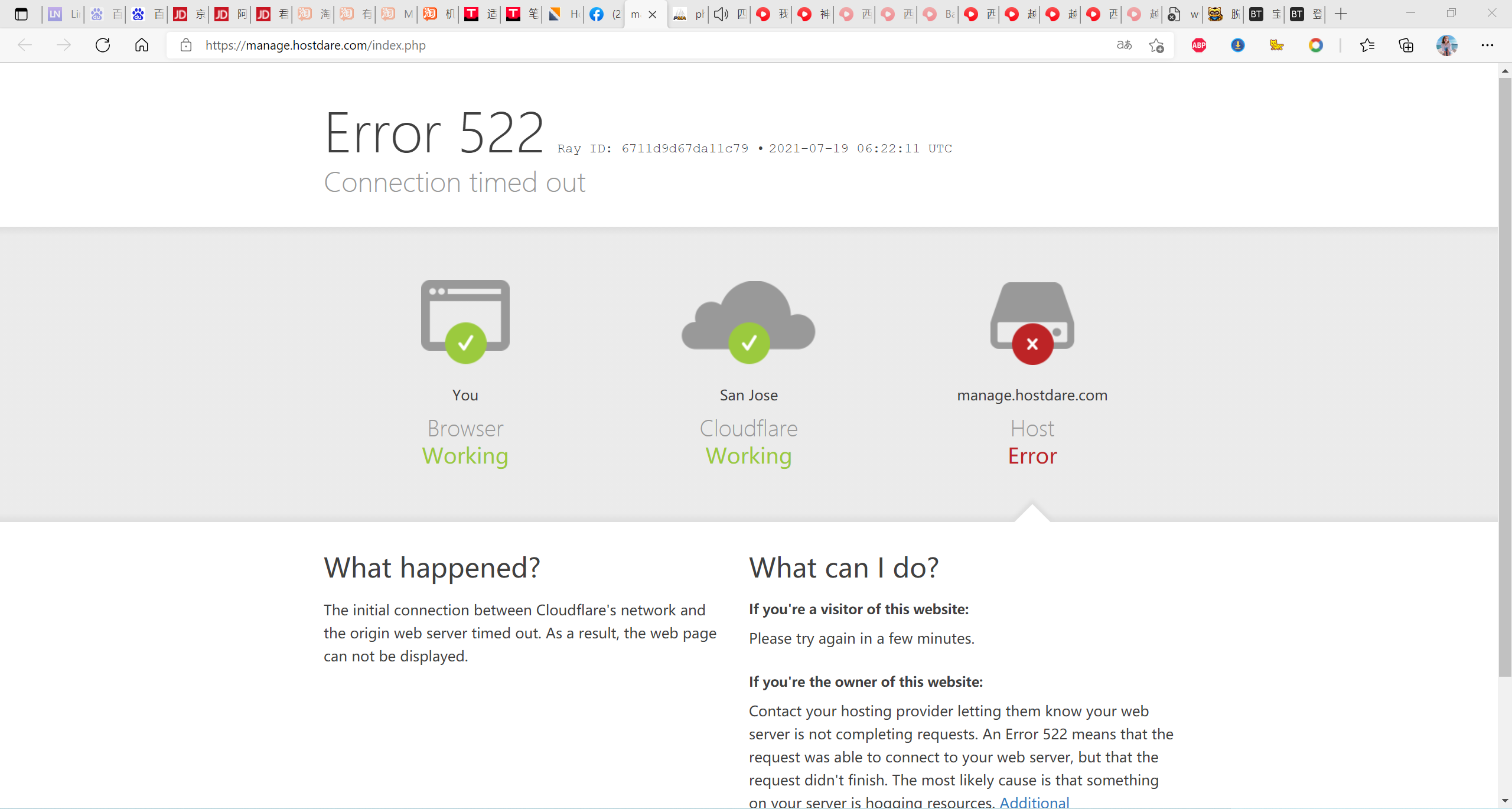Screen dimensions: 1512x809
Task: Click the red Error status text
Action: (1032, 456)
